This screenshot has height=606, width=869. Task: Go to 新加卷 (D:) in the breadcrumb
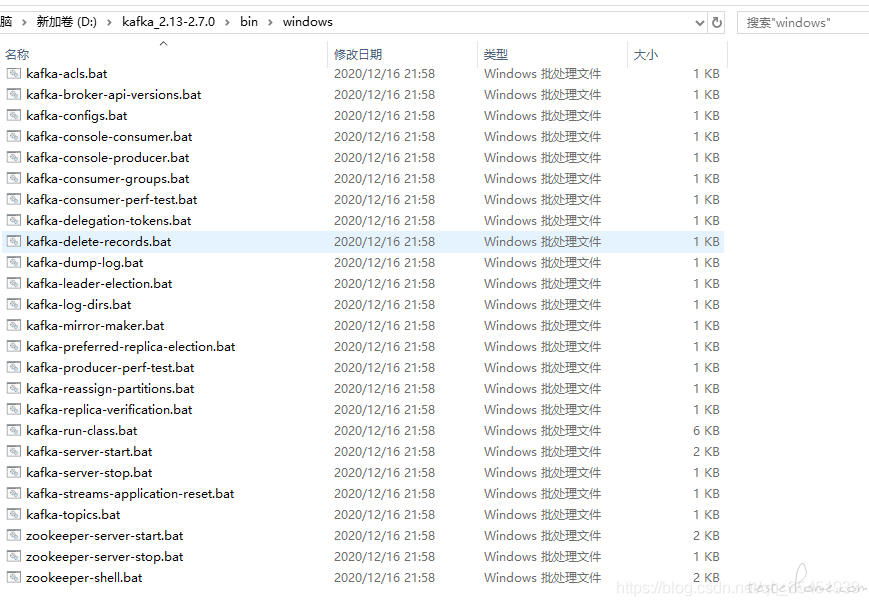tap(67, 22)
